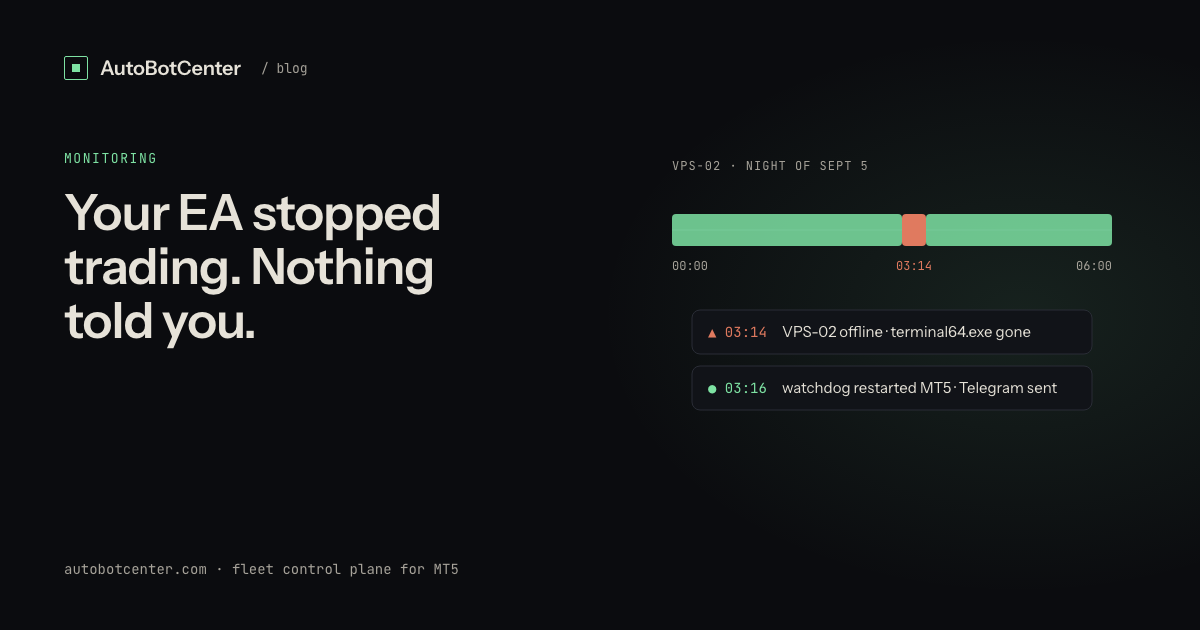Click the 03:14 timestamp in the offline alert

pos(746,332)
